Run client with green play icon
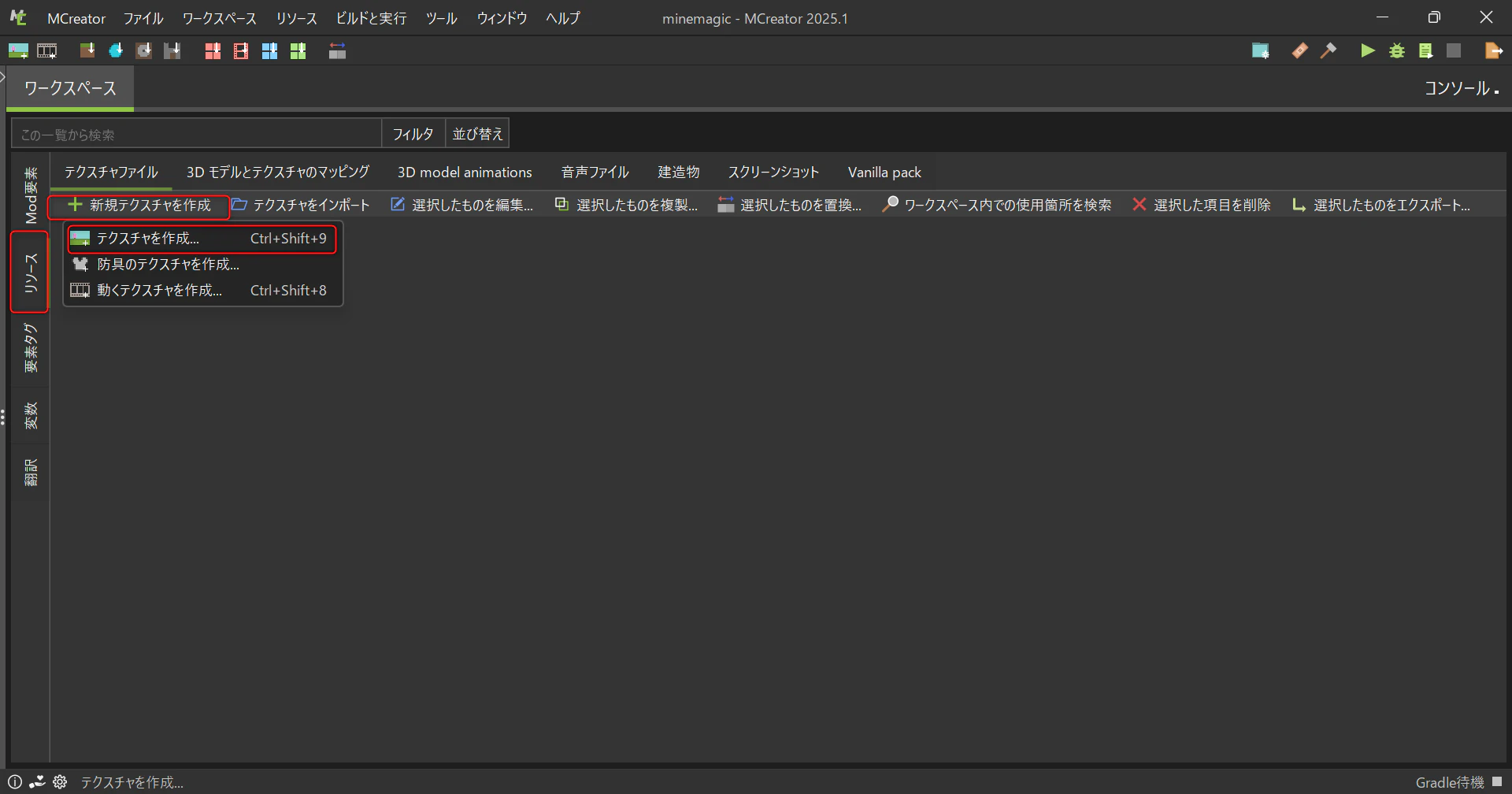This screenshot has height=794, width=1512. (x=1368, y=51)
